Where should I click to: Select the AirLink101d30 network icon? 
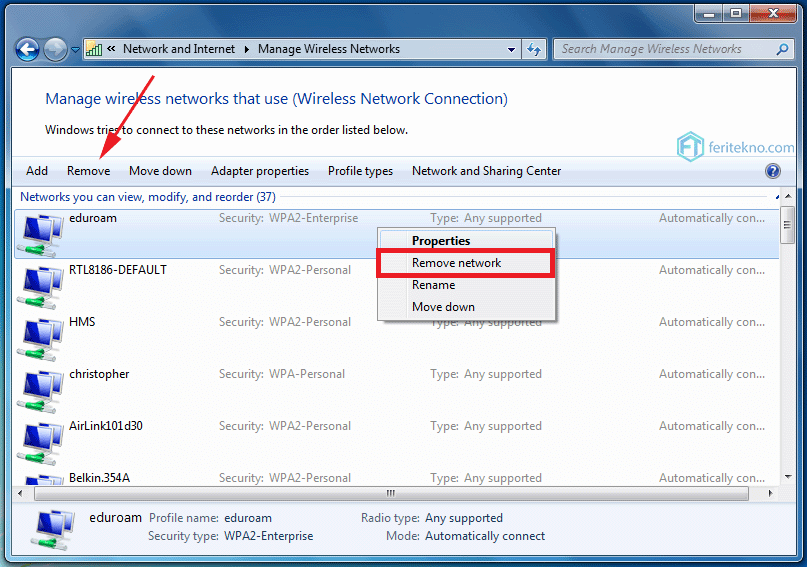(40, 442)
